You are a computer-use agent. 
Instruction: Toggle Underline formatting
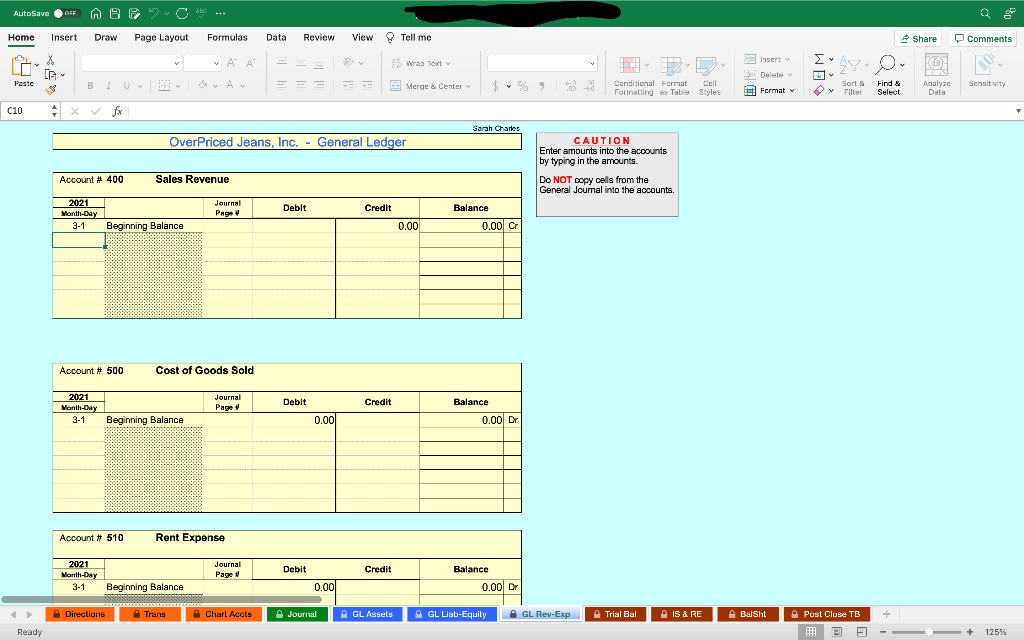(127, 86)
